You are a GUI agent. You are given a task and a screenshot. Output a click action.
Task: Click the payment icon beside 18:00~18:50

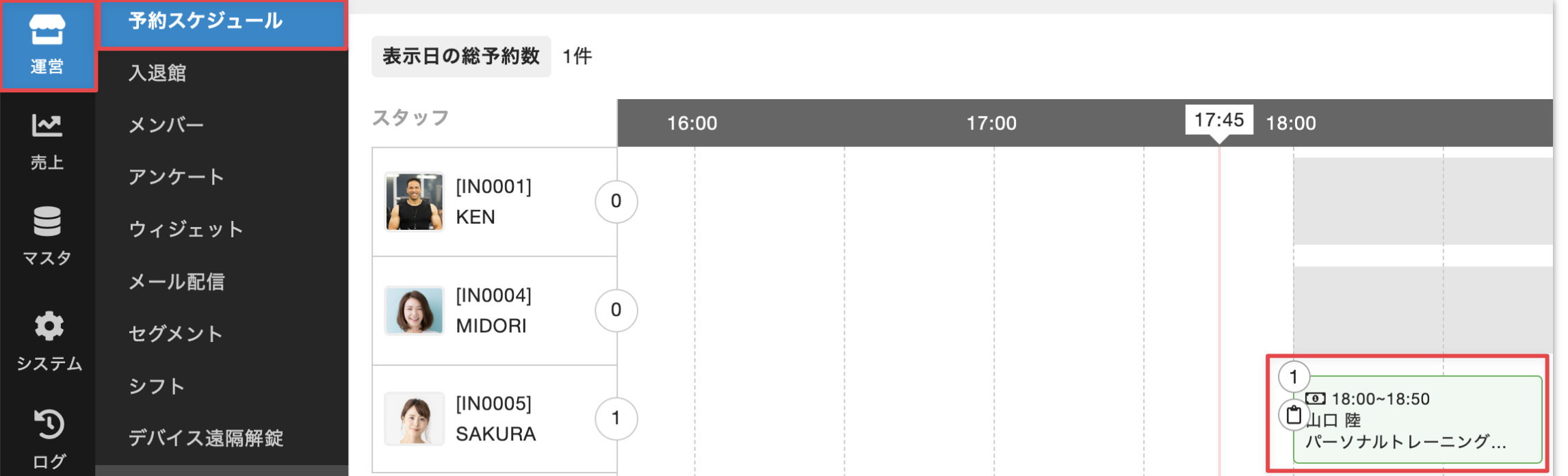[x=1315, y=399]
